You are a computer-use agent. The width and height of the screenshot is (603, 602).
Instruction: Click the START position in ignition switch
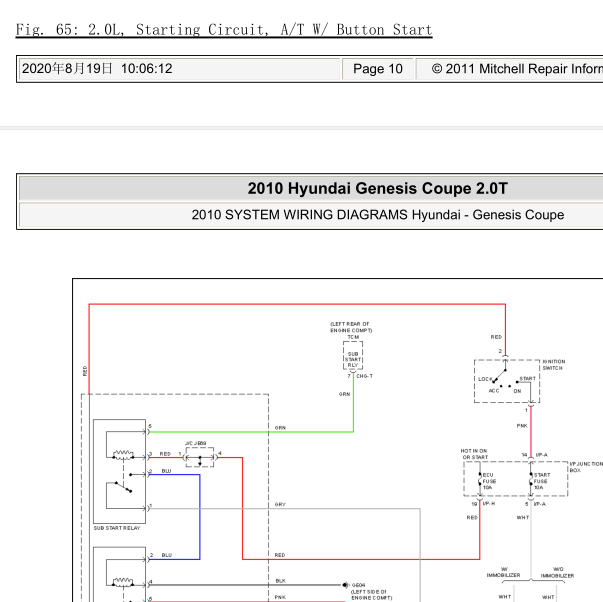[528, 379]
